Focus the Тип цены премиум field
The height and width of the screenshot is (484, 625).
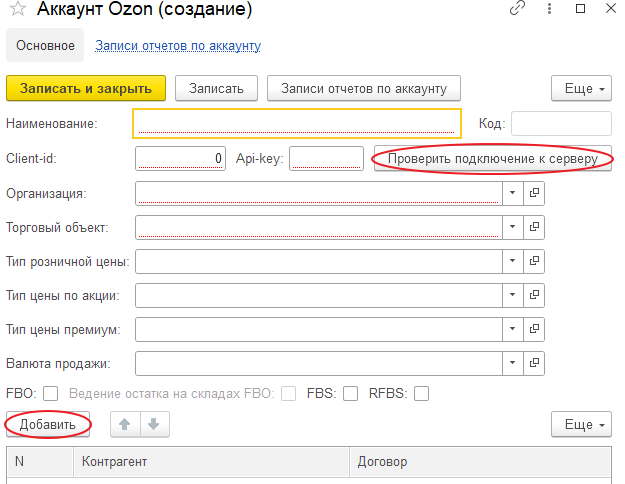click(x=319, y=329)
